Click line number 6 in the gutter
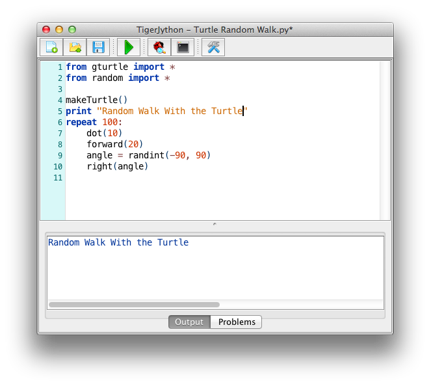The height and width of the screenshot is (386, 430). coord(60,122)
